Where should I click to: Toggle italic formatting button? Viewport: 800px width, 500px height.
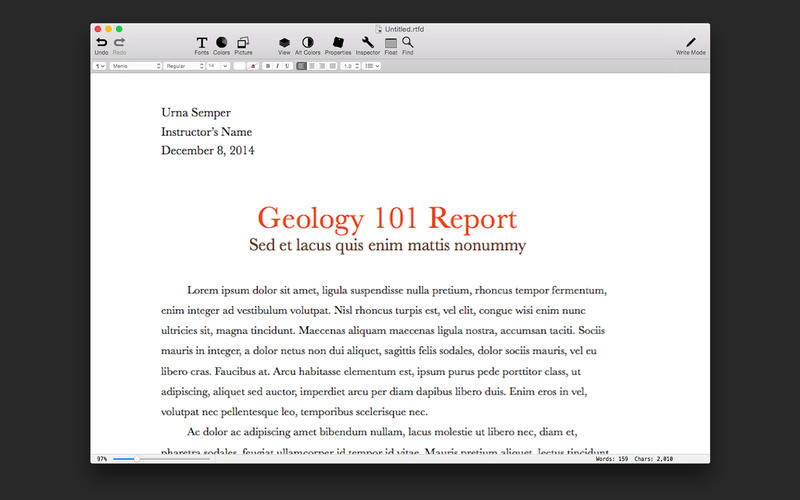[x=277, y=66]
